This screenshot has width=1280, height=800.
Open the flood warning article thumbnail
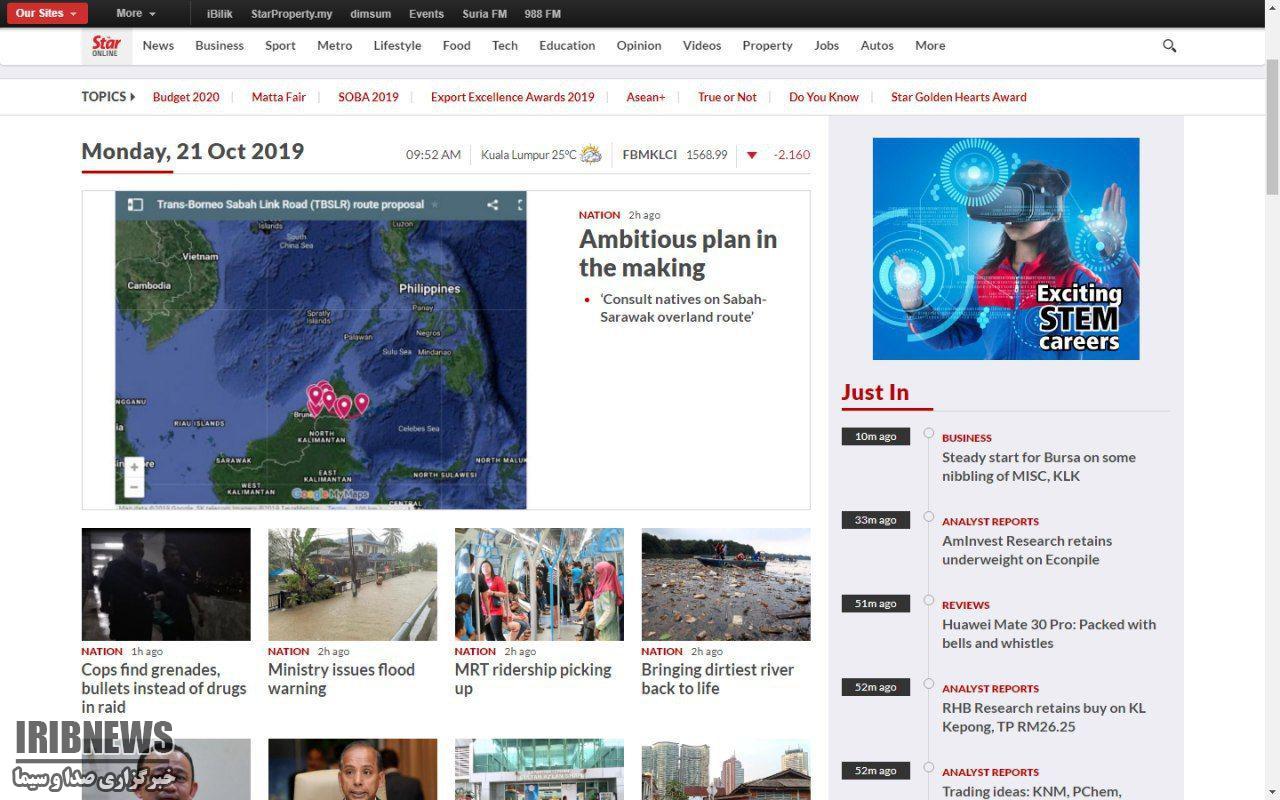352,584
